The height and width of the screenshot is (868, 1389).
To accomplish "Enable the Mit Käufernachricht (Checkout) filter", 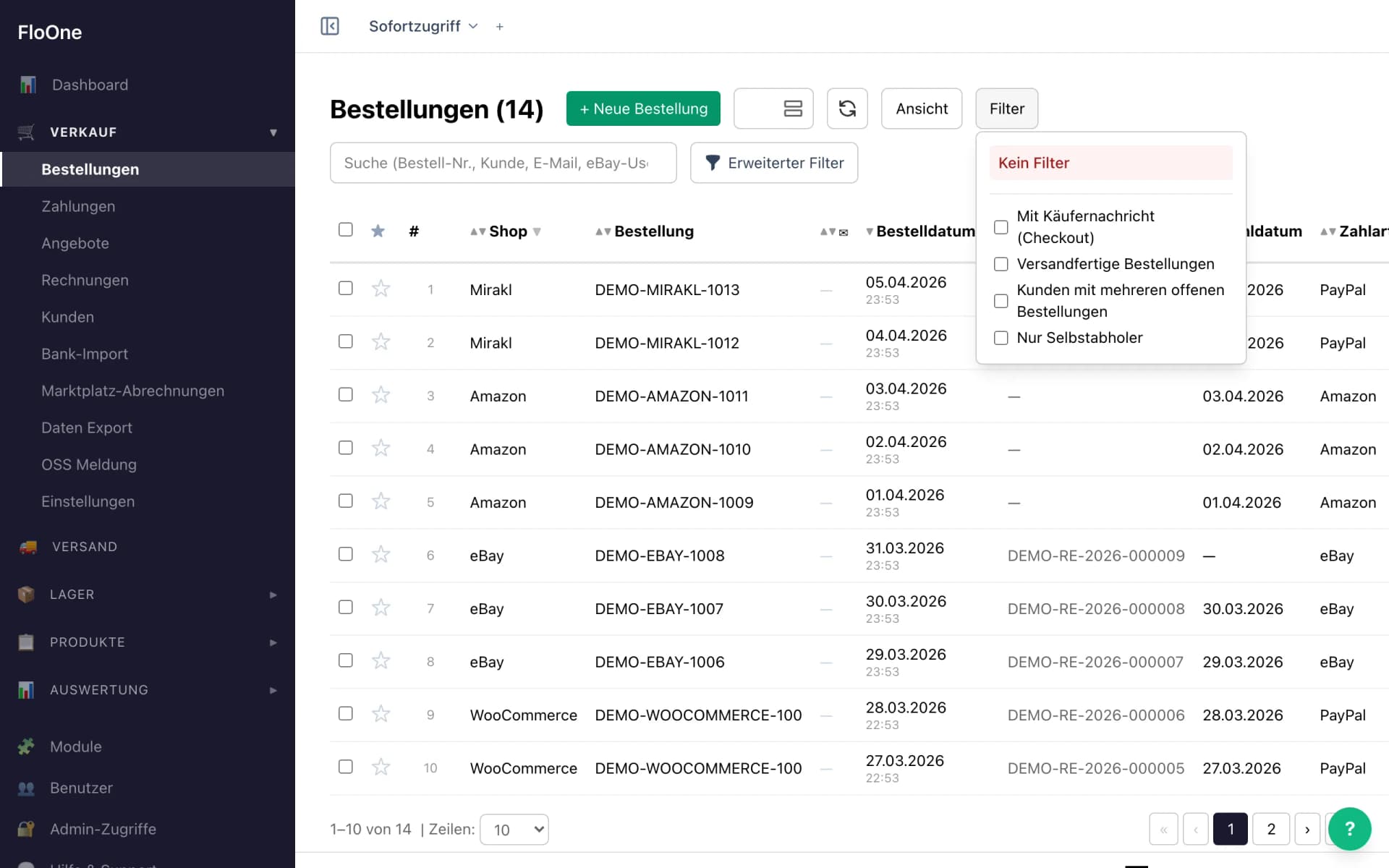I will [x=1001, y=227].
